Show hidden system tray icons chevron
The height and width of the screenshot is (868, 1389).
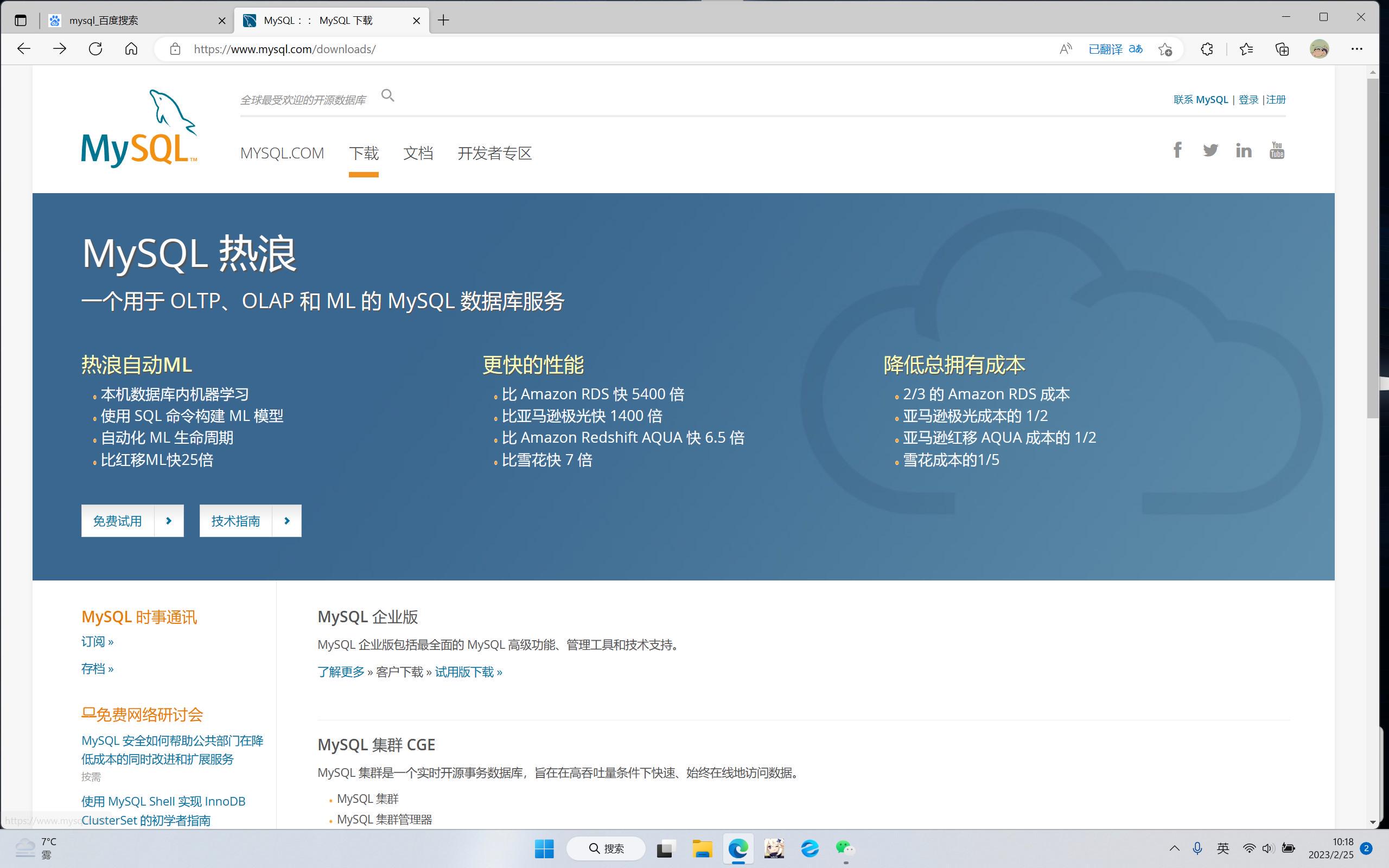pyautogui.click(x=1174, y=848)
